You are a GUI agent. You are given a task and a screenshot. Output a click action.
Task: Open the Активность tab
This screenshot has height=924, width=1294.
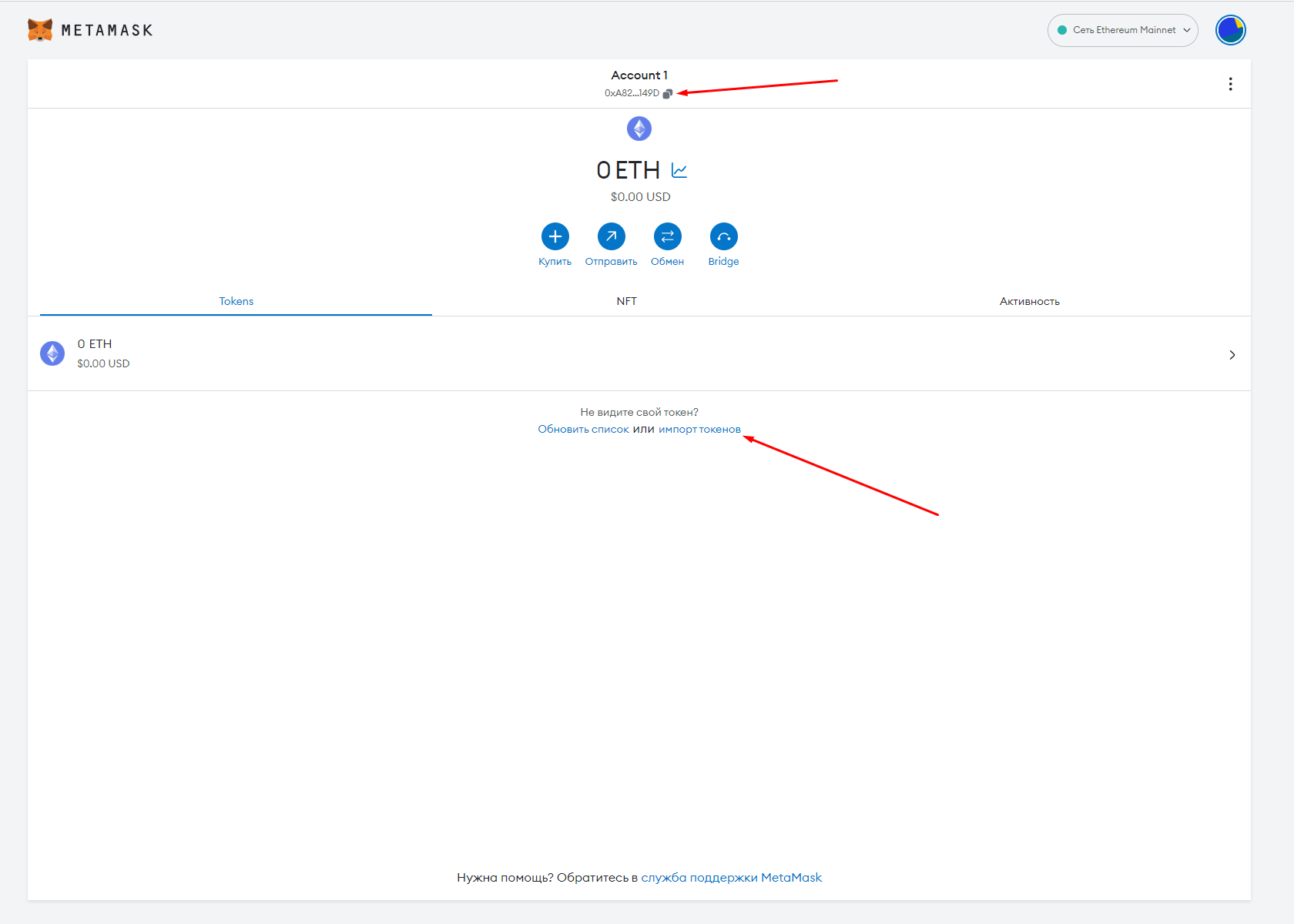[x=1029, y=301]
